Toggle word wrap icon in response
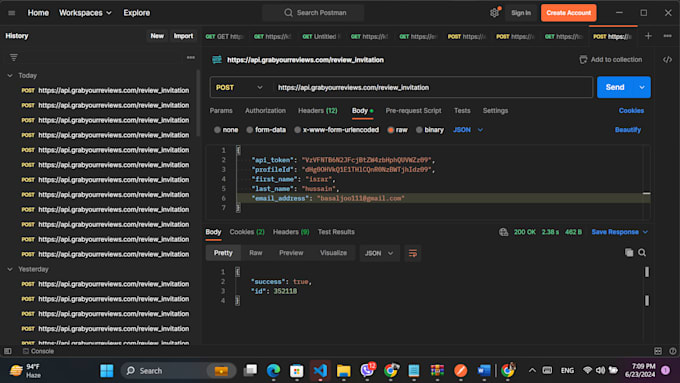This screenshot has width=680, height=383. tap(412, 253)
